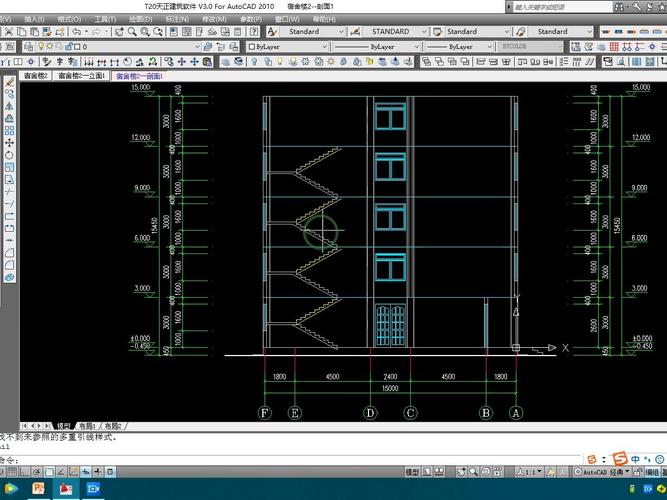
Task: Click the Copy icon in the standard toolbar
Action: (x=21, y=32)
